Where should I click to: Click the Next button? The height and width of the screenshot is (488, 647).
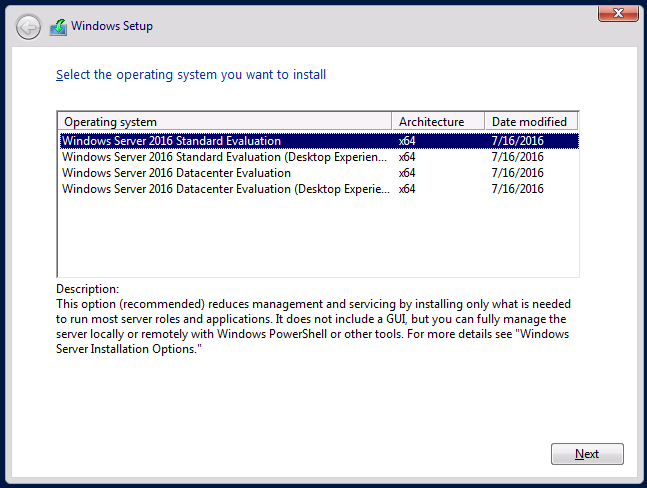click(587, 454)
